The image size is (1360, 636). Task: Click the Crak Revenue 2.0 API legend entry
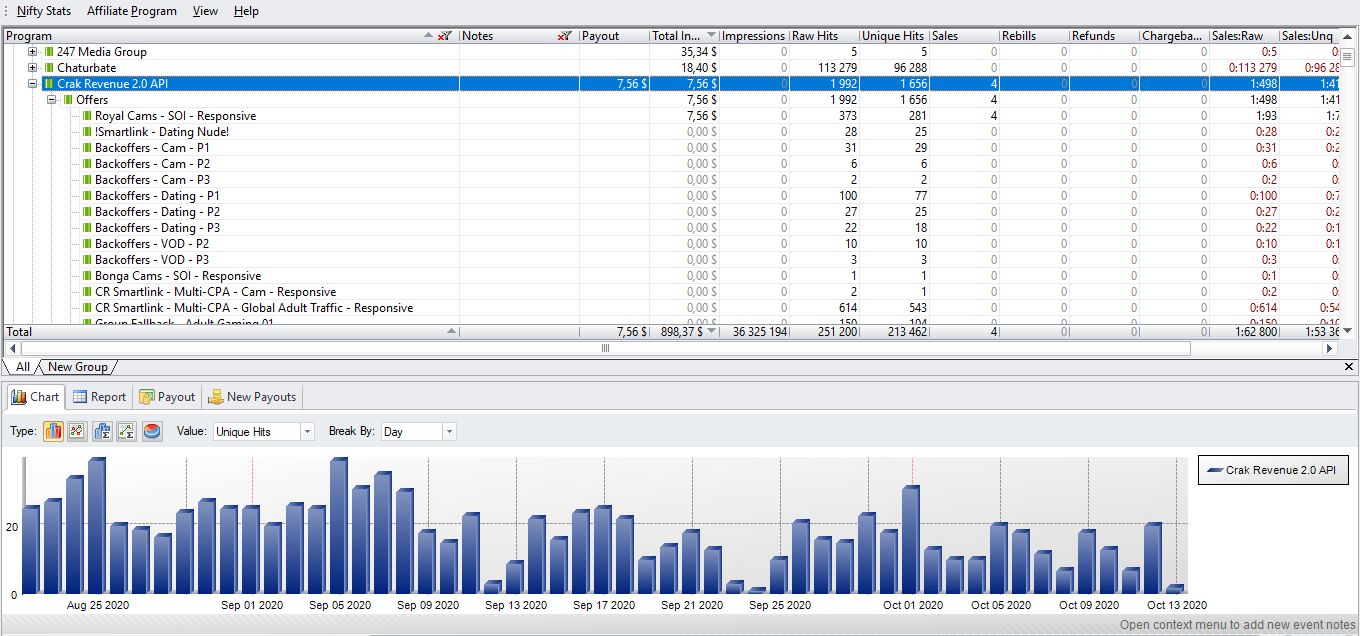[1273, 470]
